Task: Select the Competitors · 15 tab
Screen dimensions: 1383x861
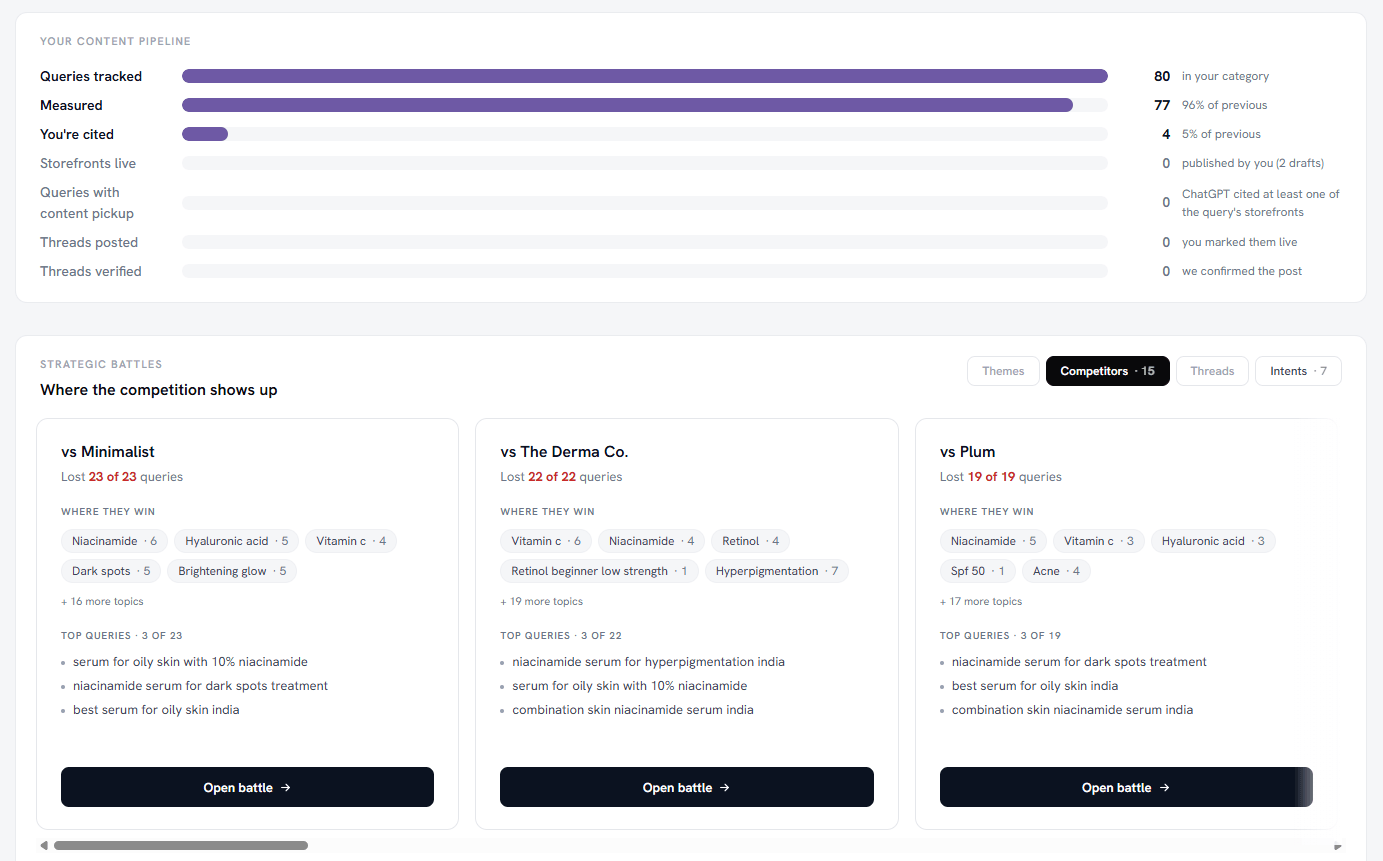Action: [1107, 371]
